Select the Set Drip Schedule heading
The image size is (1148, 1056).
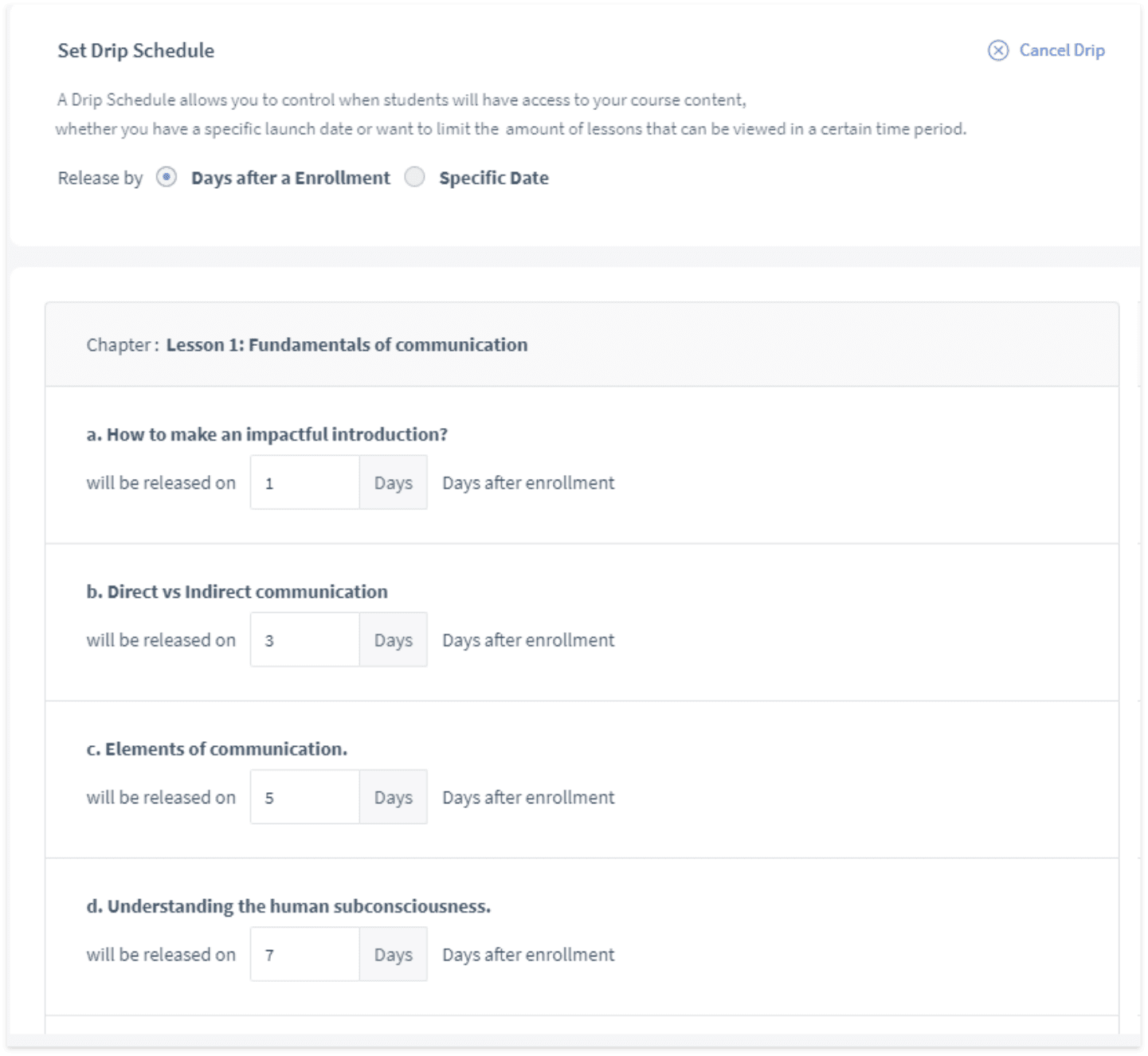point(135,50)
